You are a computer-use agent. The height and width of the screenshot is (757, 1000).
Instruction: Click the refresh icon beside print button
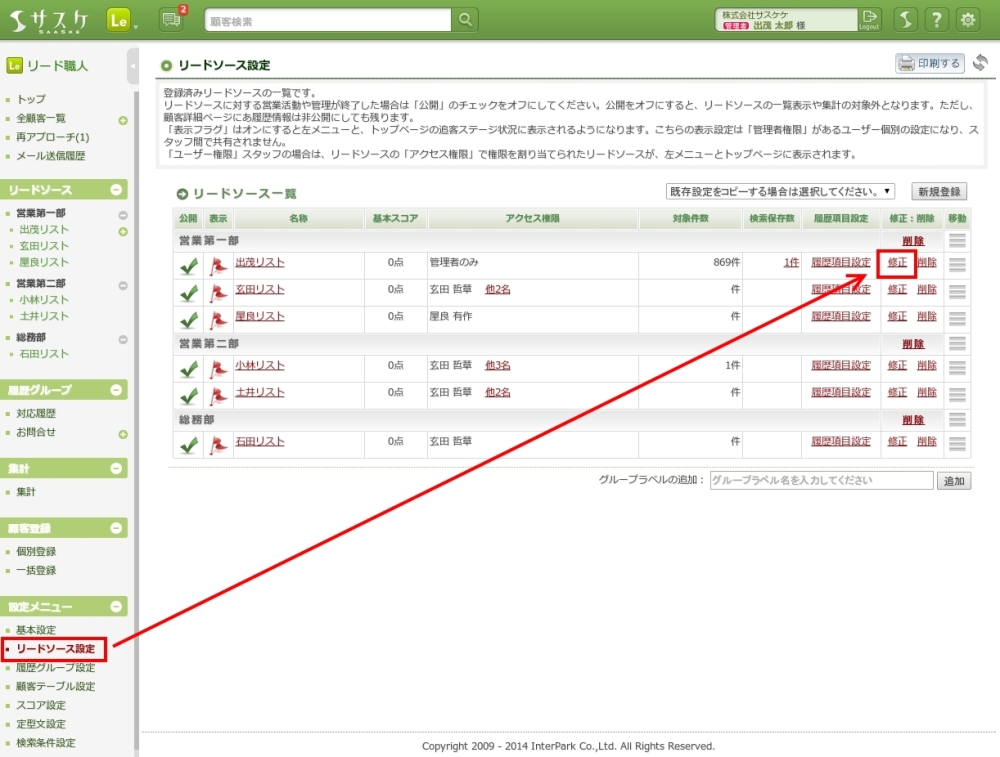[980, 63]
